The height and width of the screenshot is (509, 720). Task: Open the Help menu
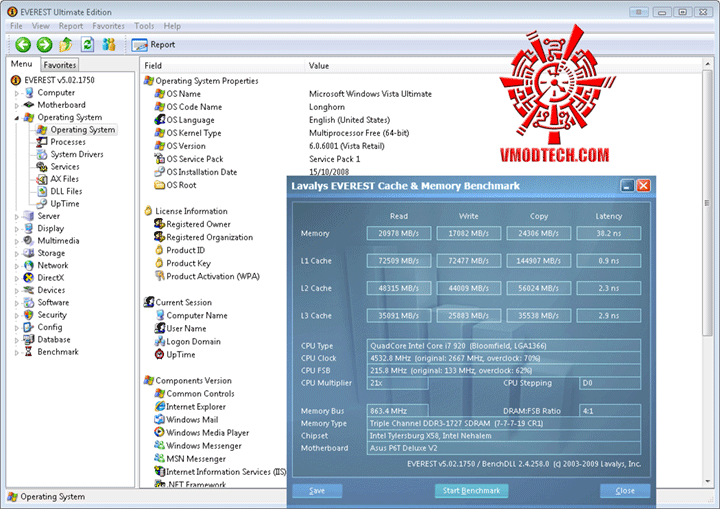(x=172, y=26)
